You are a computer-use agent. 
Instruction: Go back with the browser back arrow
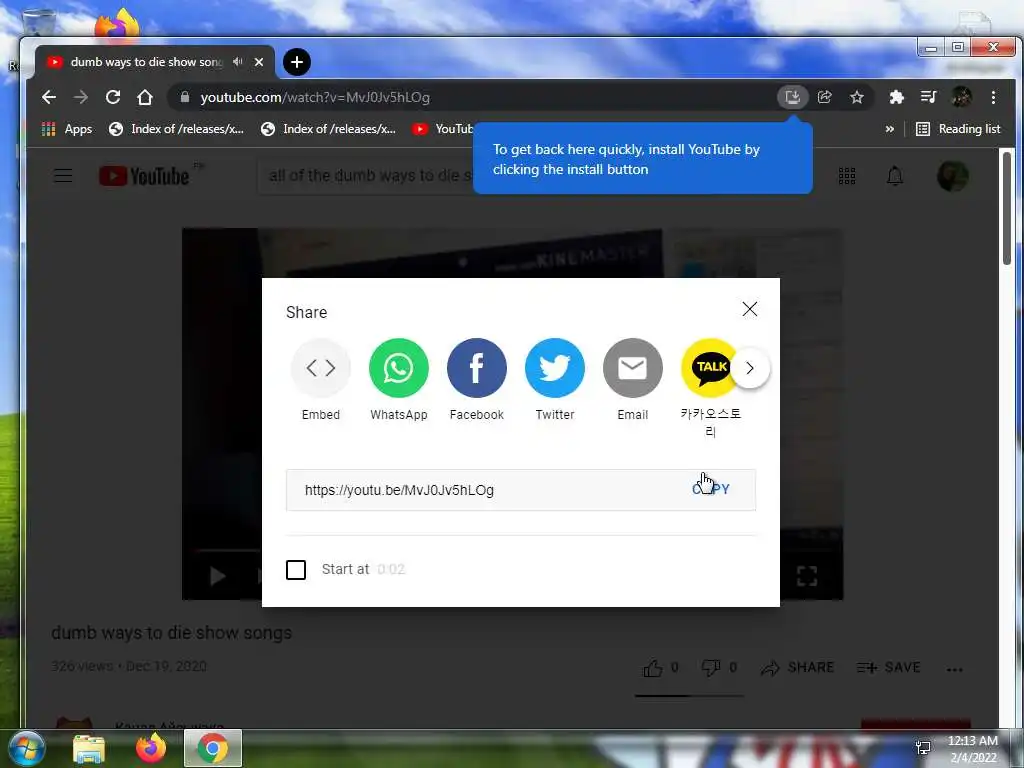[49, 97]
